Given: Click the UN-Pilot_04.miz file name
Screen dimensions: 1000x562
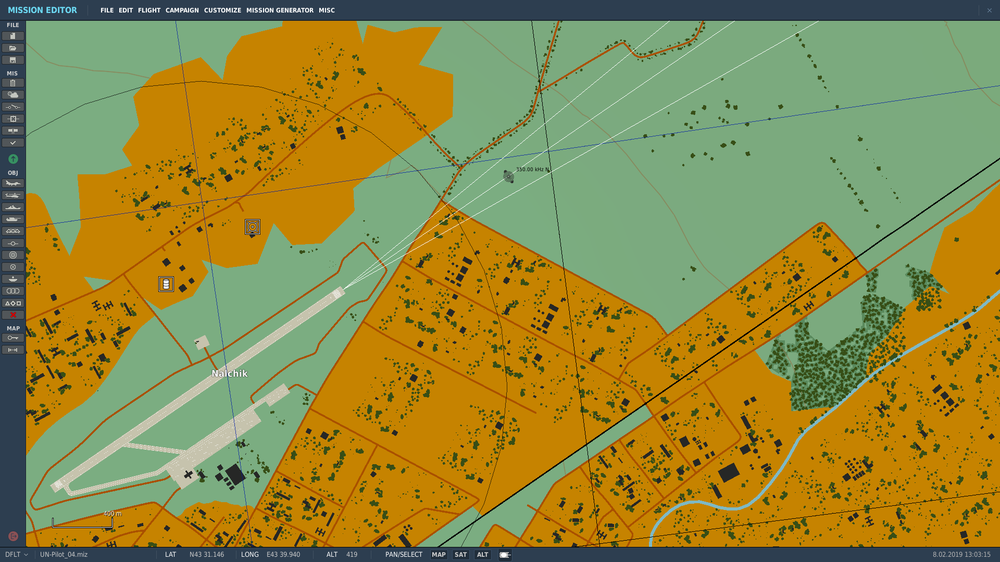Looking at the screenshot, I should (x=64, y=555).
